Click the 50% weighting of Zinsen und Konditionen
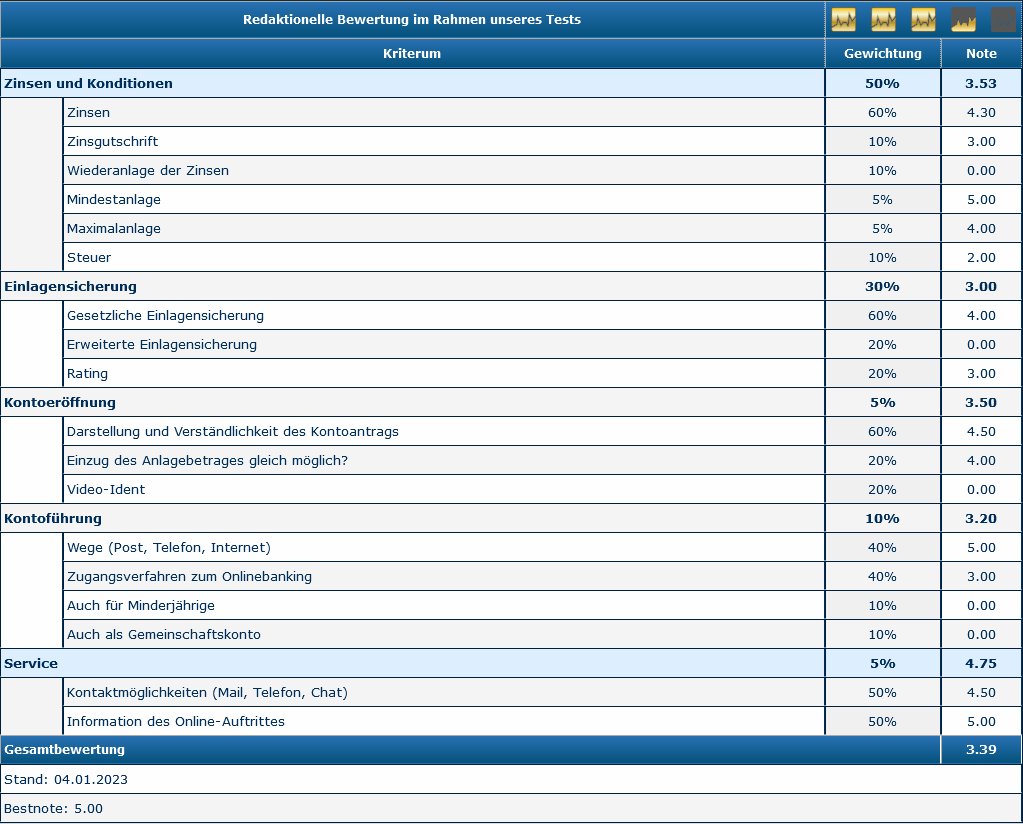 [x=882, y=84]
